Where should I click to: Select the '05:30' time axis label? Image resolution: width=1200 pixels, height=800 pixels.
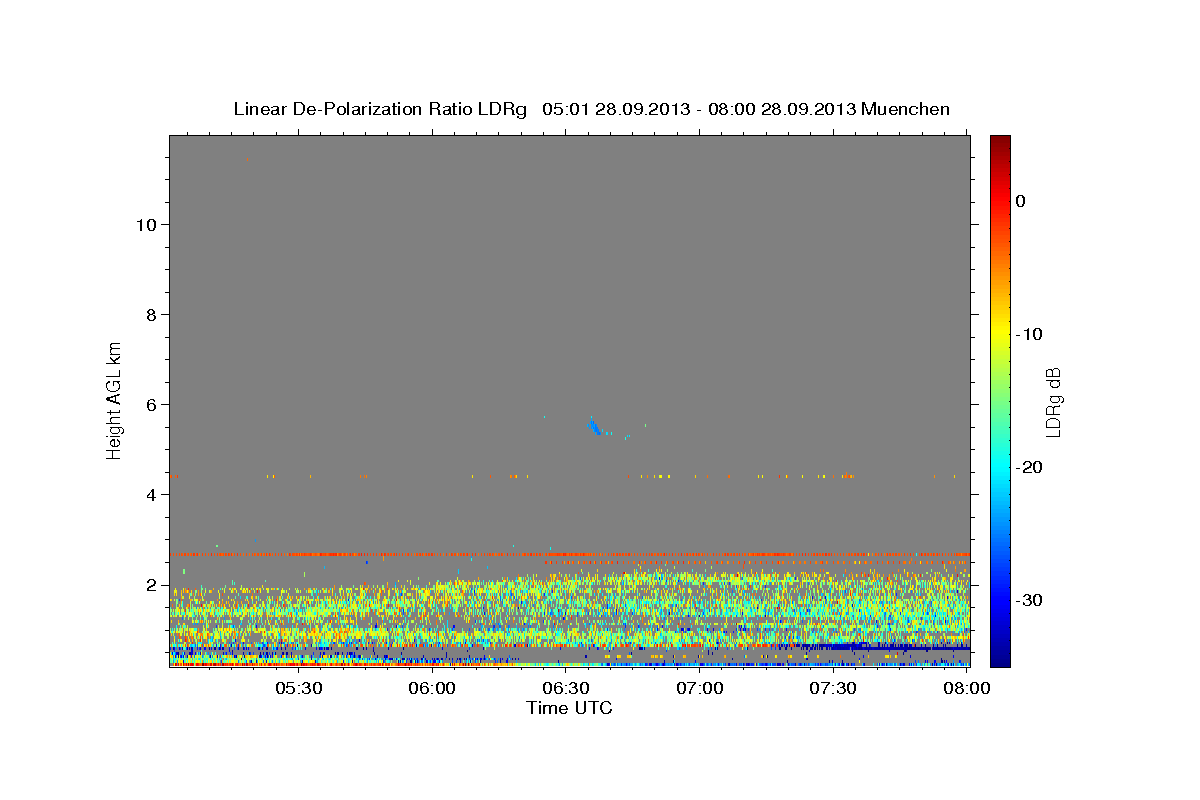click(298, 689)
